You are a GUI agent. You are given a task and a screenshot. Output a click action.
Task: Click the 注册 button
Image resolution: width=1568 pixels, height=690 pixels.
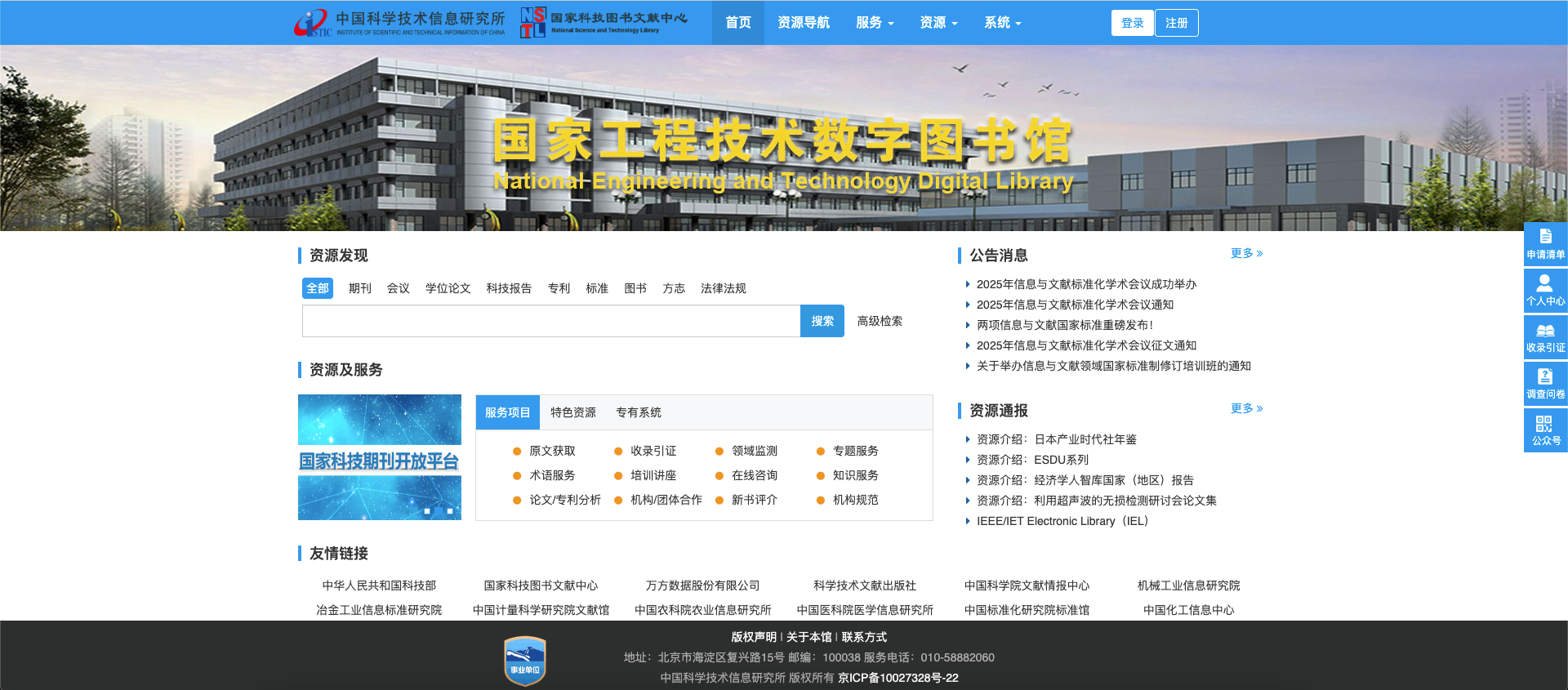click(1177, 23)
